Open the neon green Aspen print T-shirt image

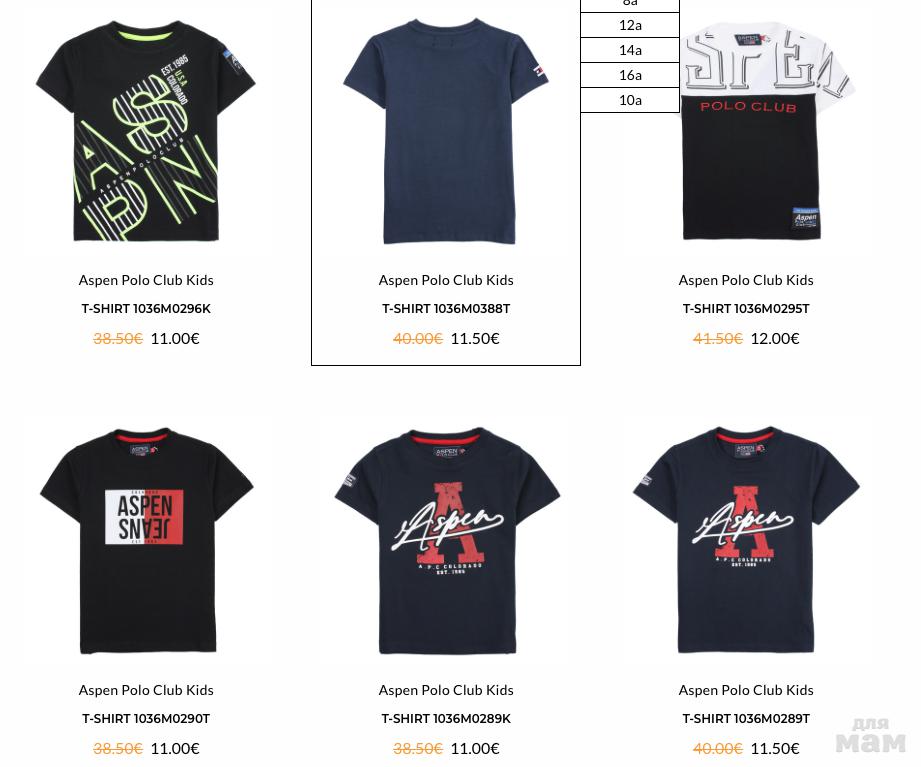pos(146,132)
